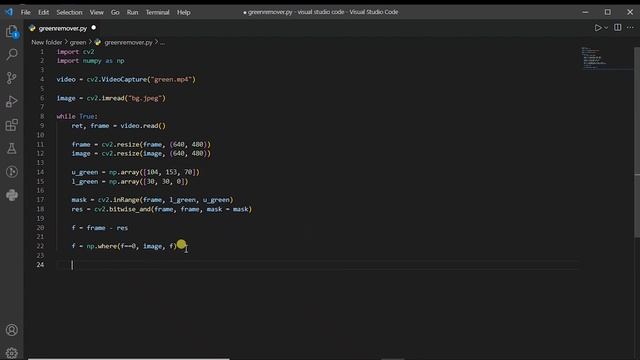The image size is (640, 360).
Task: Click 'np.where' on line 22
Action: coord(102,246)
